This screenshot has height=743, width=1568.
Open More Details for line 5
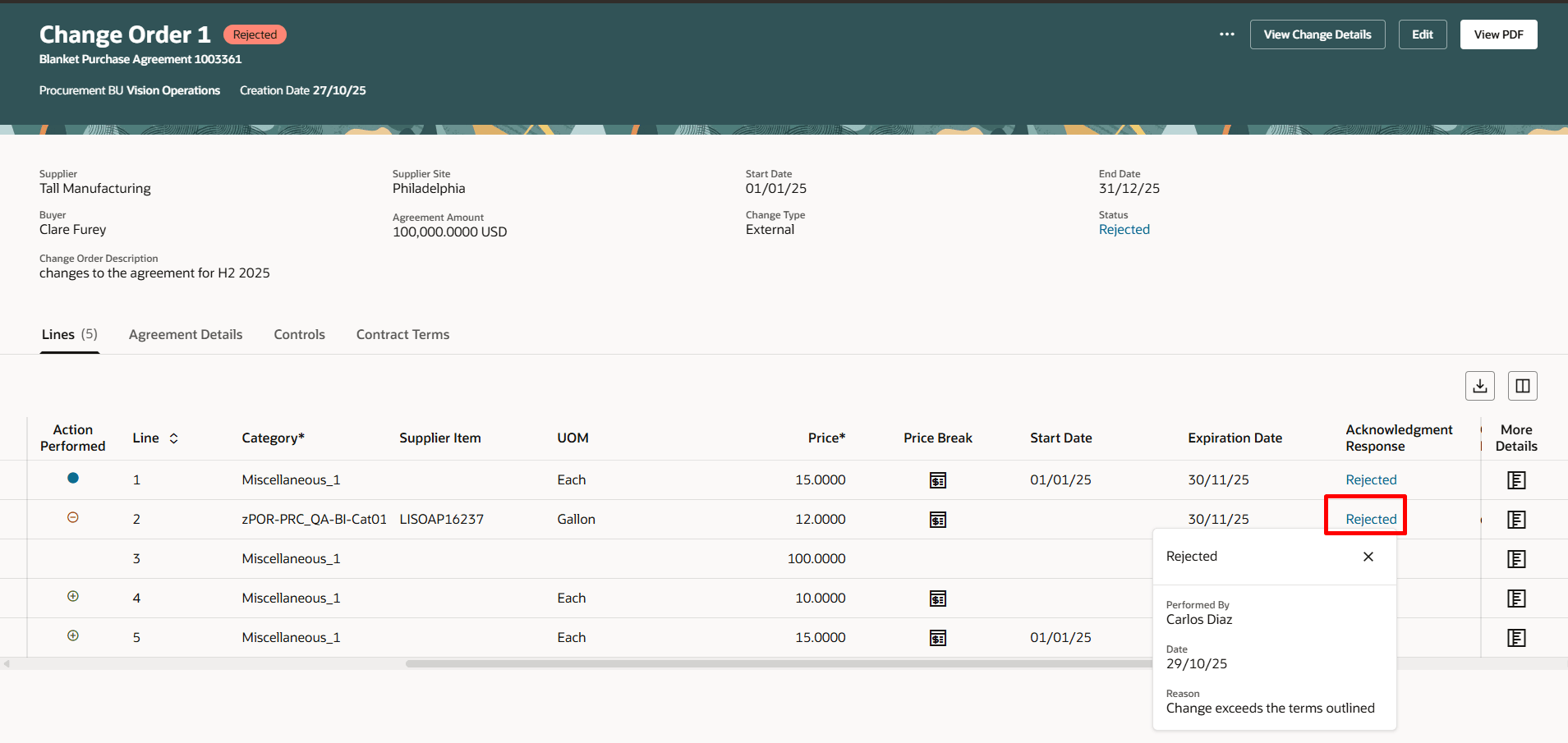coord(1516,637)
